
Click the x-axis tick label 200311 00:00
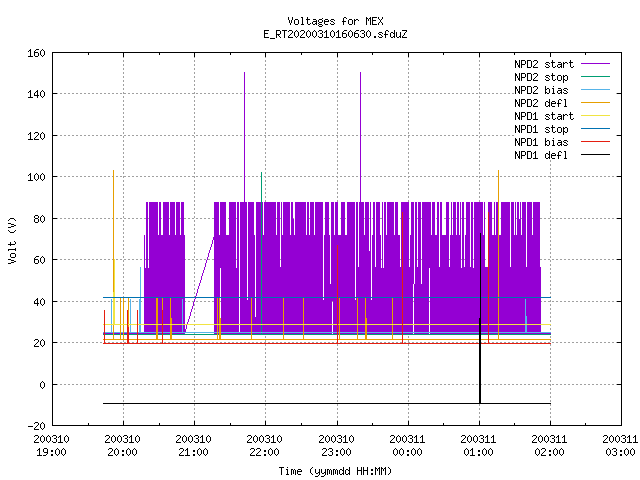[407, 446]
